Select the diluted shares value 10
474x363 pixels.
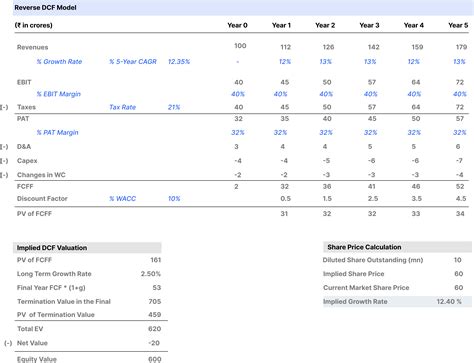(457, 260)
